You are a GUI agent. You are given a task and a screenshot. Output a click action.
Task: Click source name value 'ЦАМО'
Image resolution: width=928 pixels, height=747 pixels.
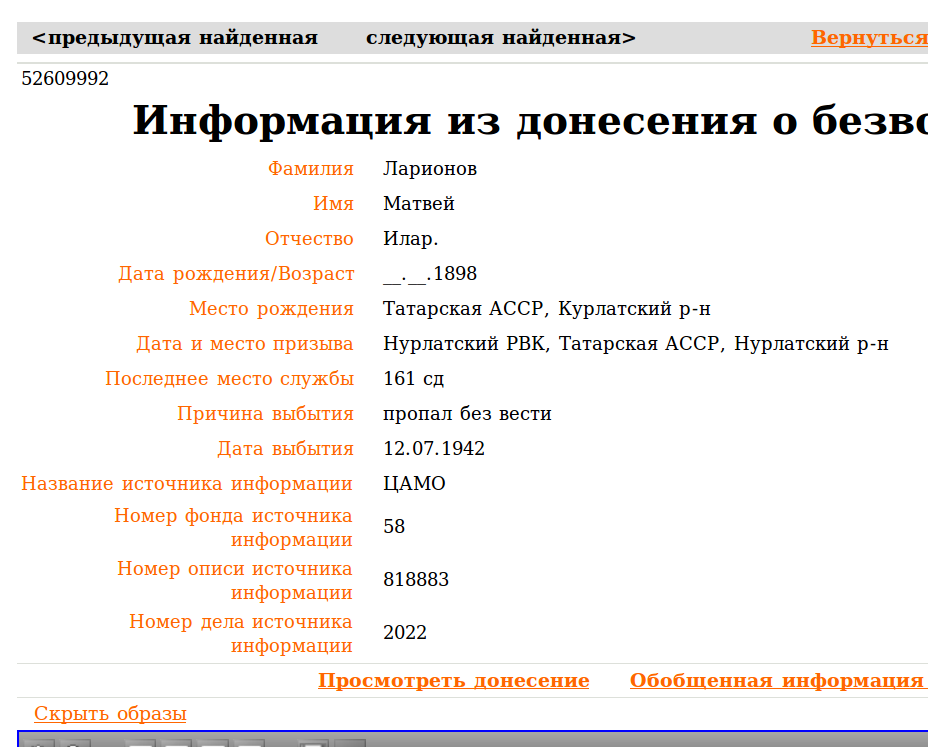point(414,484)
